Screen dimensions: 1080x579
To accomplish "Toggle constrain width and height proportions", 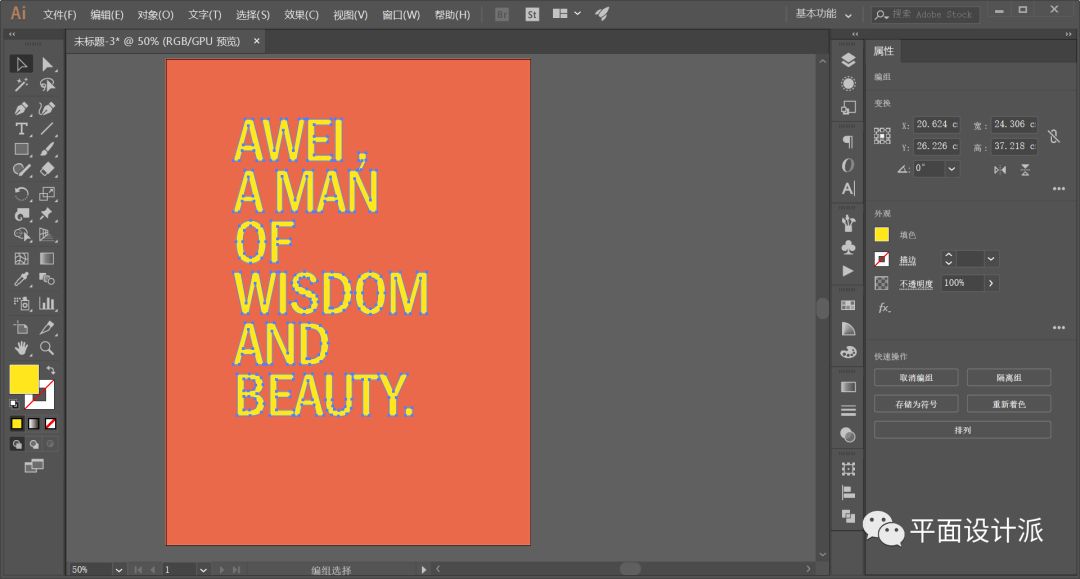I will pyautogui.click(x=1053, y=136).
